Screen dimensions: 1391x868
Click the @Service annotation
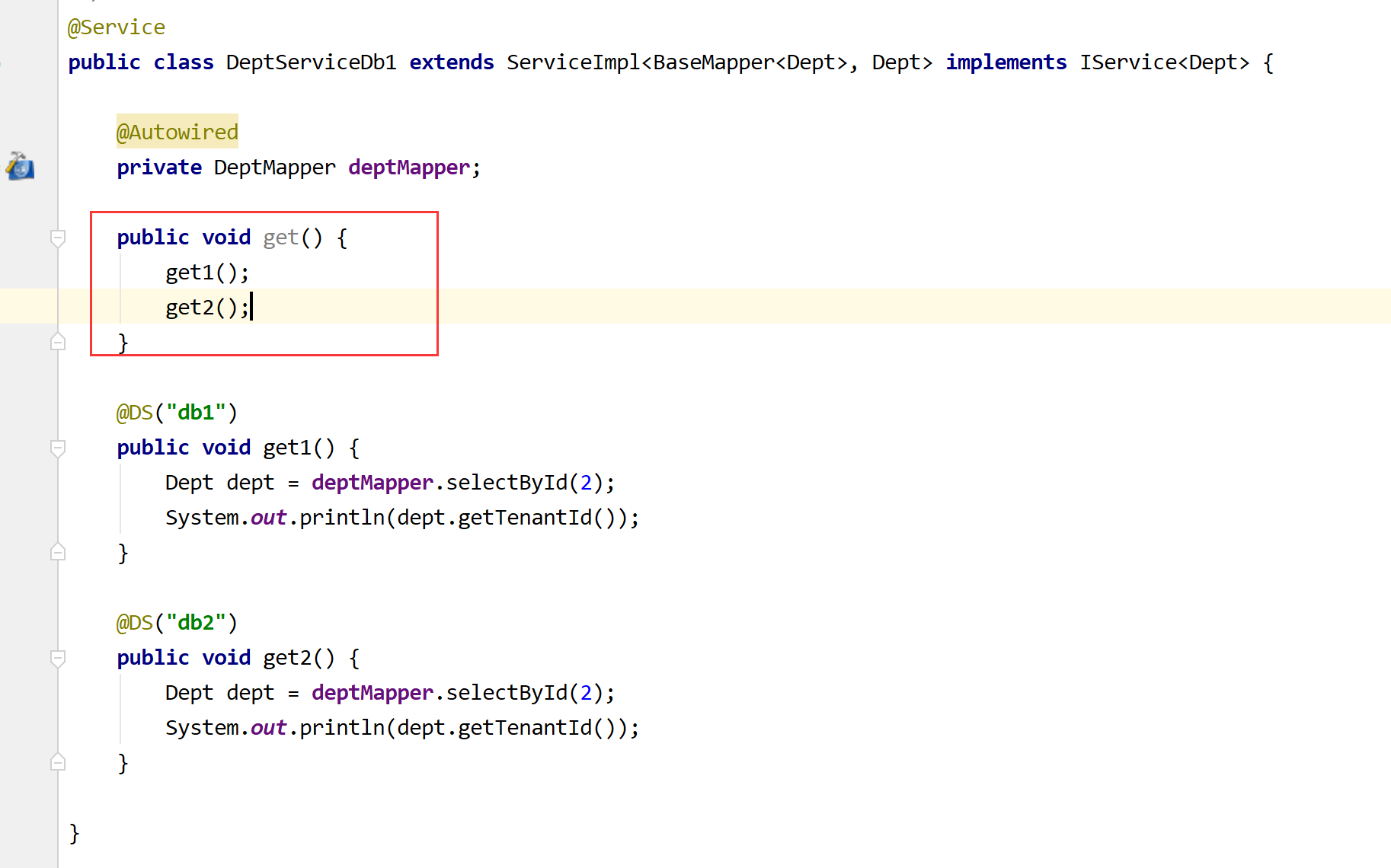pyautogui.click(x=116, y=27)
